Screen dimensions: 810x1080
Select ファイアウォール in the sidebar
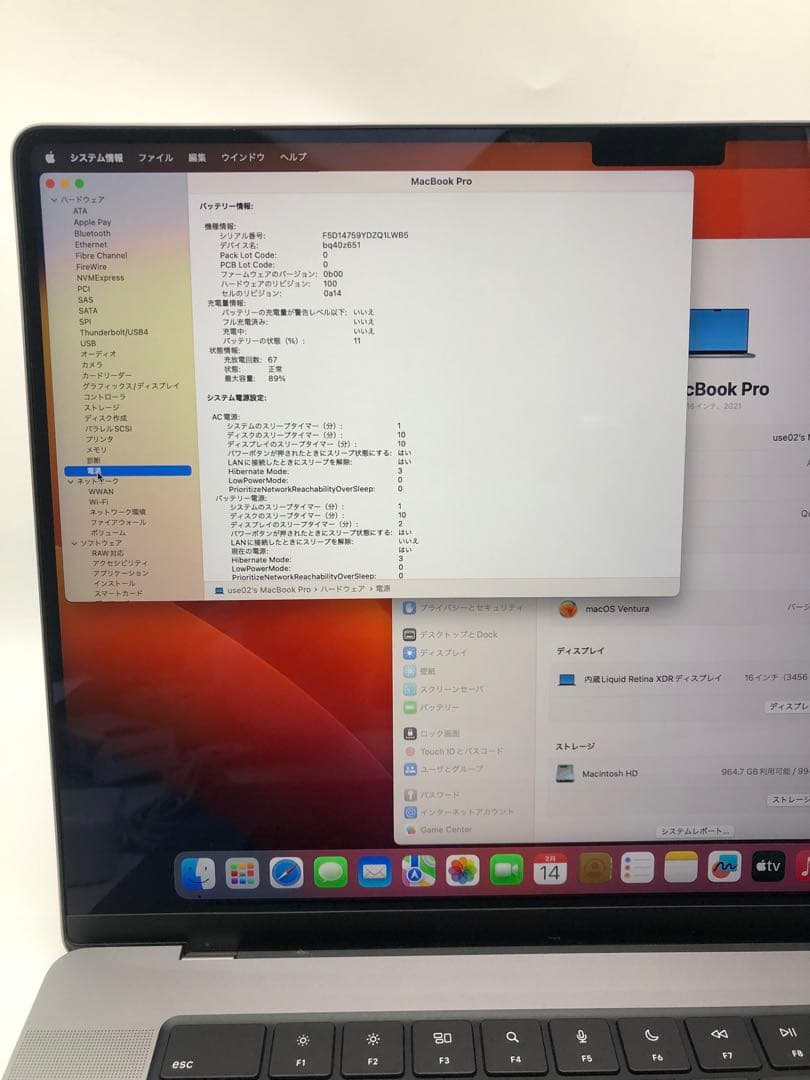click(118, 523)
